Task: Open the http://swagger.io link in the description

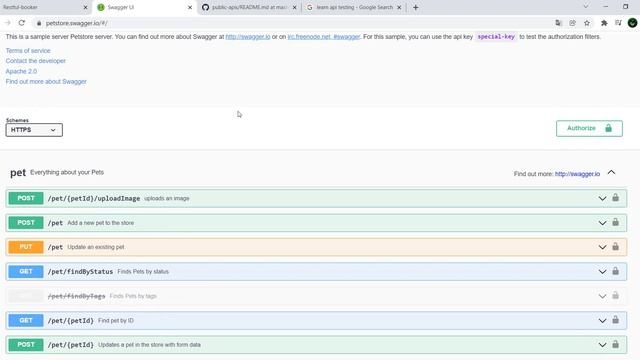Action: (x=248, y=37)
